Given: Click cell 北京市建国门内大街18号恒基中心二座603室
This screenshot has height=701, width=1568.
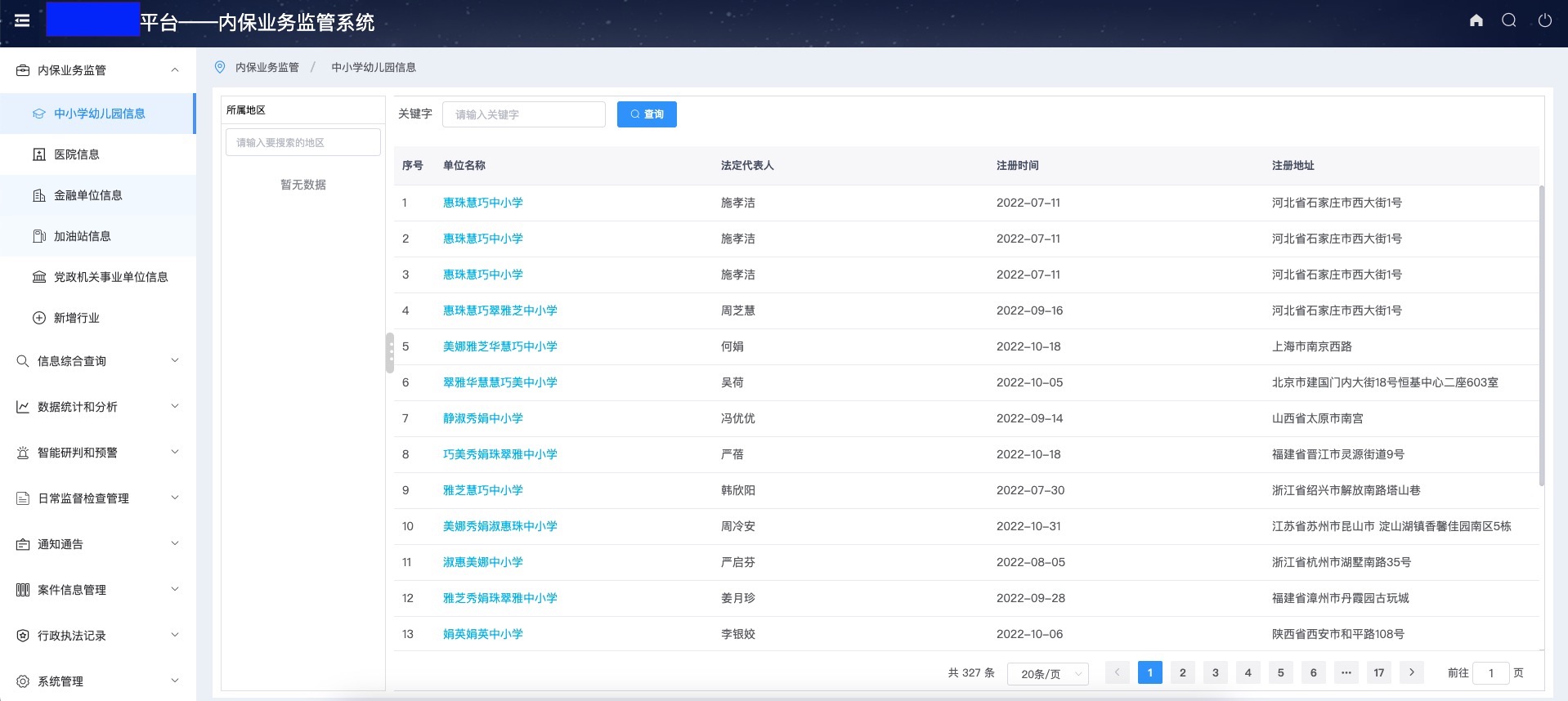Looking at the screenshot, I should tap(1385, 382).
